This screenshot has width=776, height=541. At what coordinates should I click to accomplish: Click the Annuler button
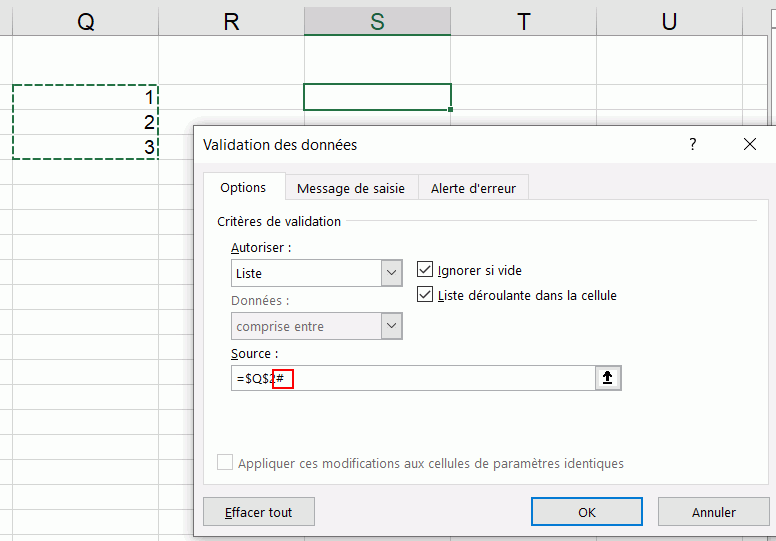tap(713, 512)
